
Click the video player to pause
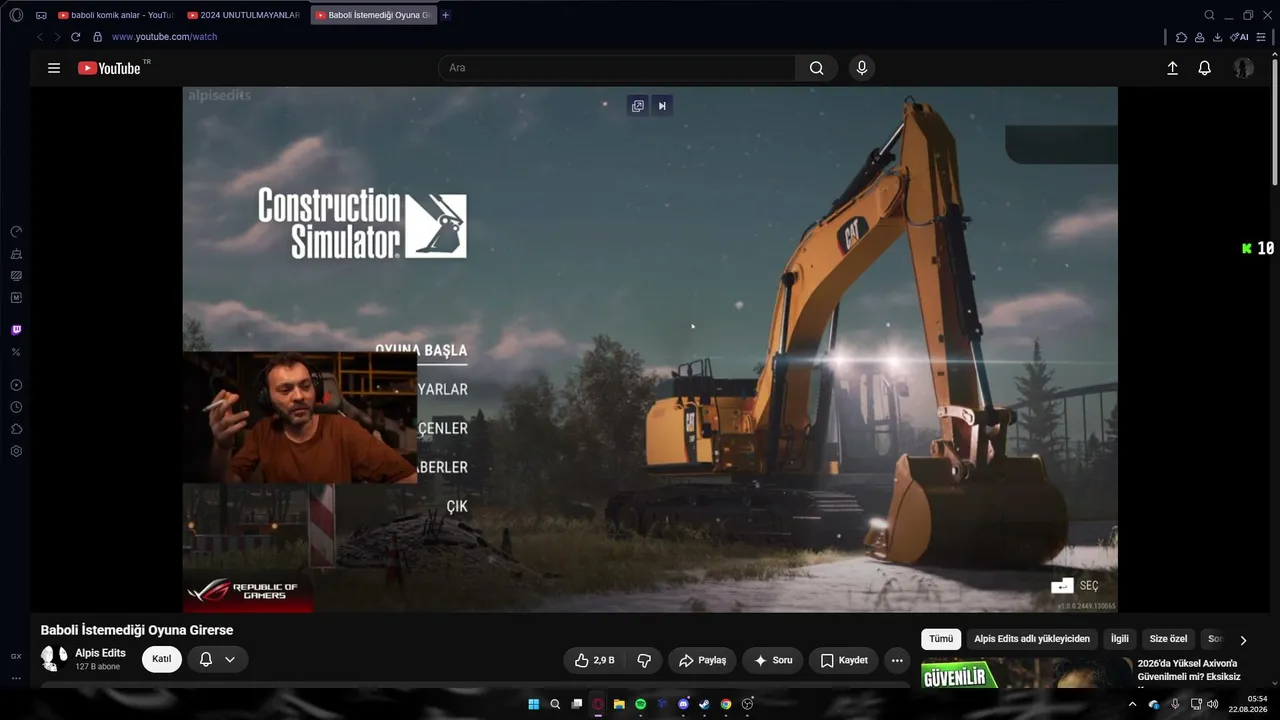click(650, 349)
